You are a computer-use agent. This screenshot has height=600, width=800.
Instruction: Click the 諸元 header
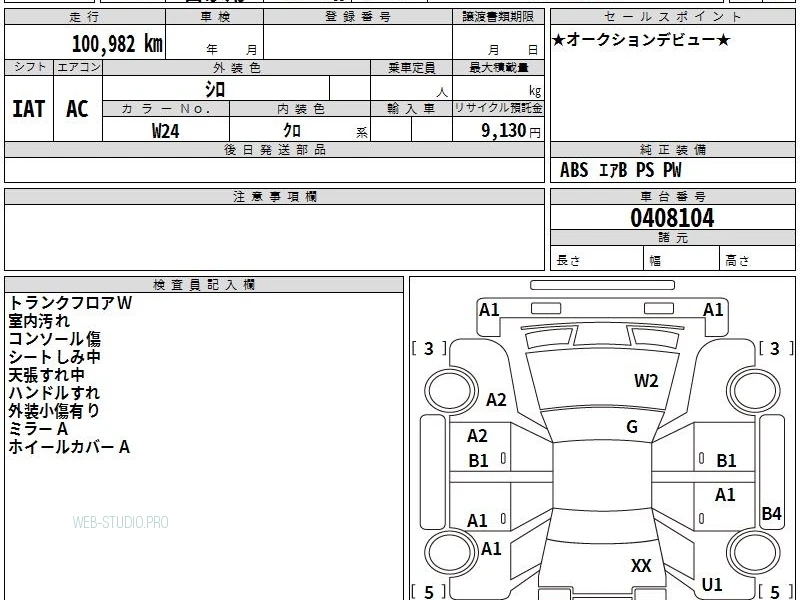(672, 238)
